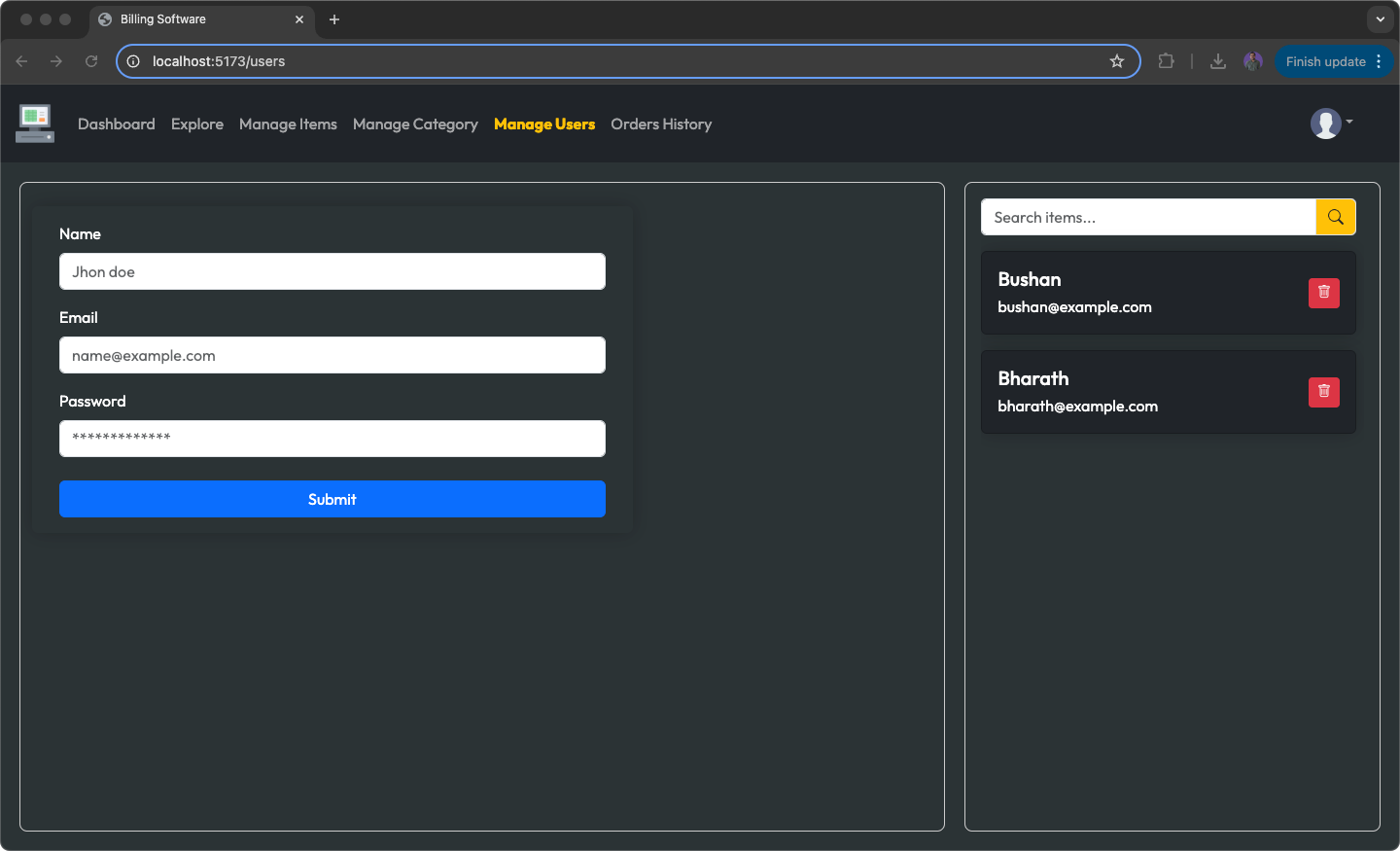The width and height of the screenshot is (1400, 851).
Task: Click the Email field label
Action: click(79, 317)
